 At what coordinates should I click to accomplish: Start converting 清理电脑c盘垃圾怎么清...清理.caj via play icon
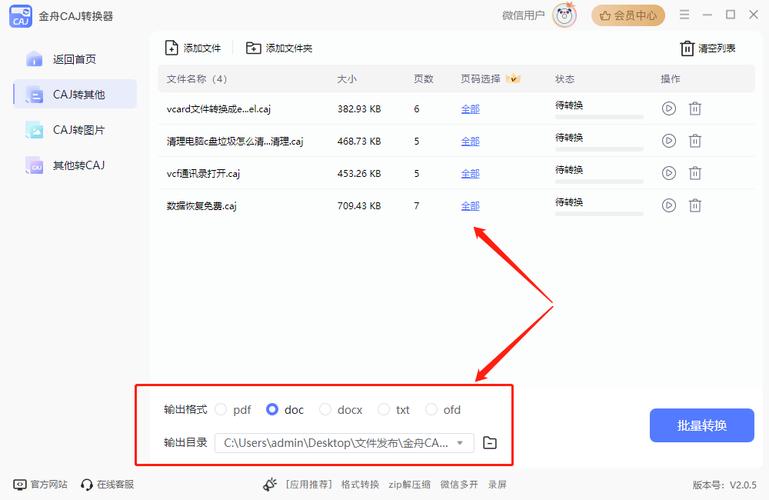(668, 141)
